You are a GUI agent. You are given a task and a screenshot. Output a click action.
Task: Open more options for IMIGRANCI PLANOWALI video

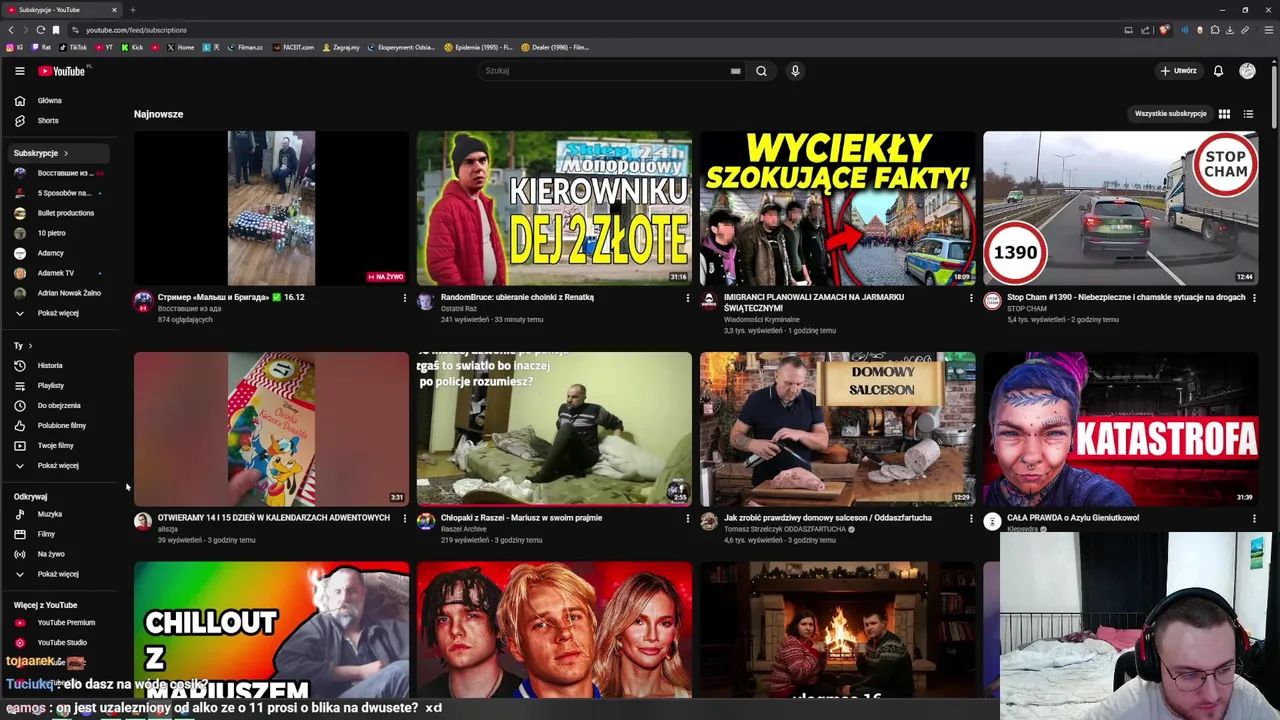click(x=970, y=298)
